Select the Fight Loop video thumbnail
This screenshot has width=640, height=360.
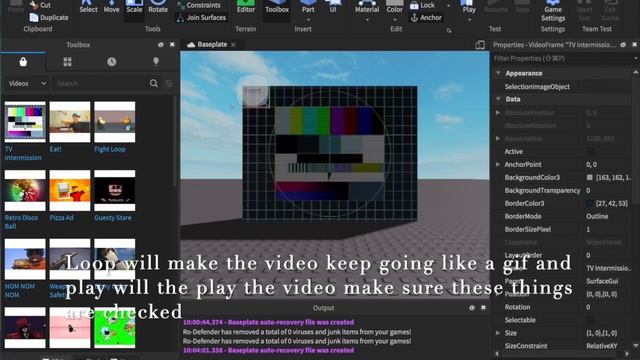[x=115, y=122]
